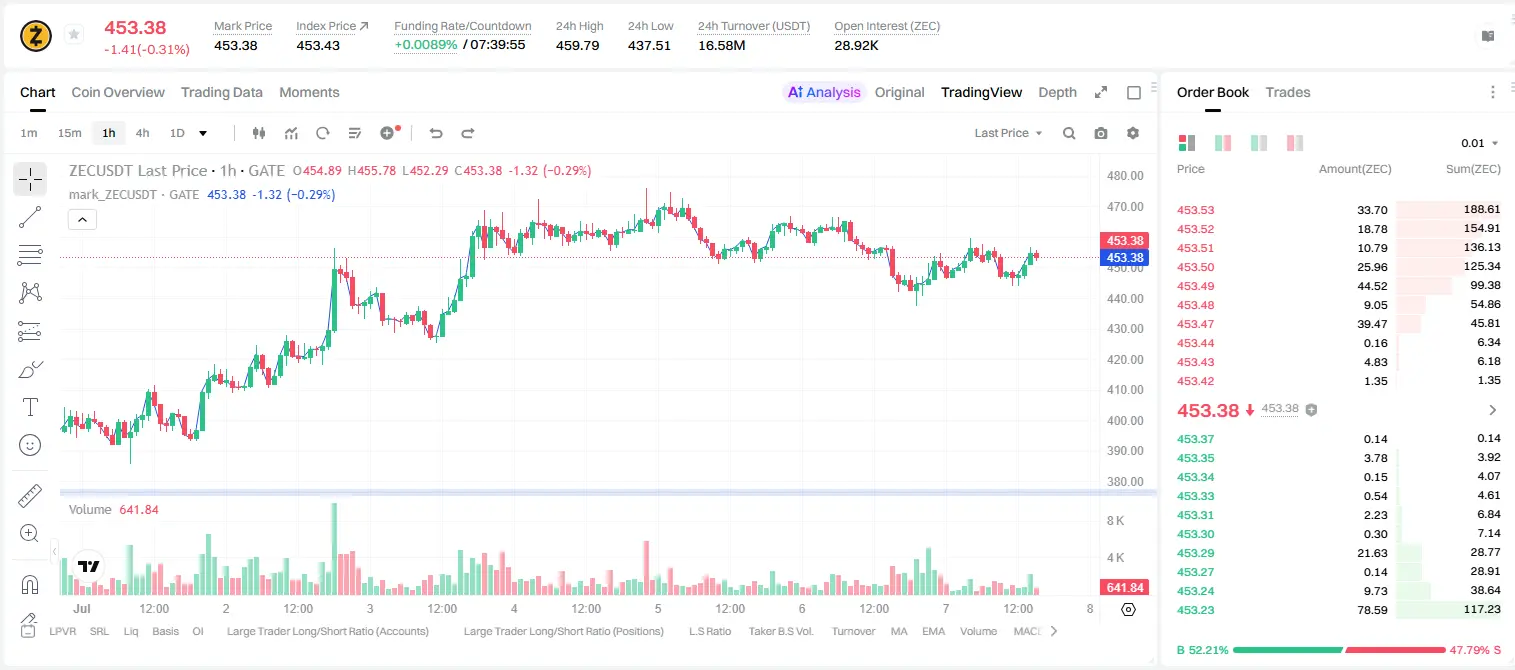This screenshot has height=670, width=1515.
Task: Add ZEC to favorites star
Action: click(x=74, y=35)
